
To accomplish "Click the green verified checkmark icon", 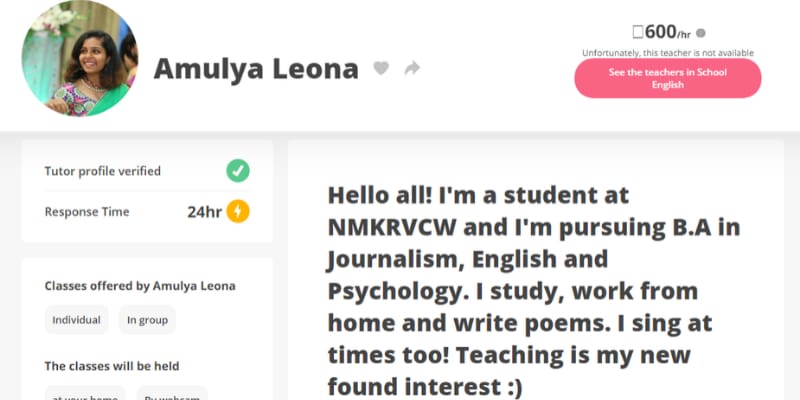I will point(238,171).
